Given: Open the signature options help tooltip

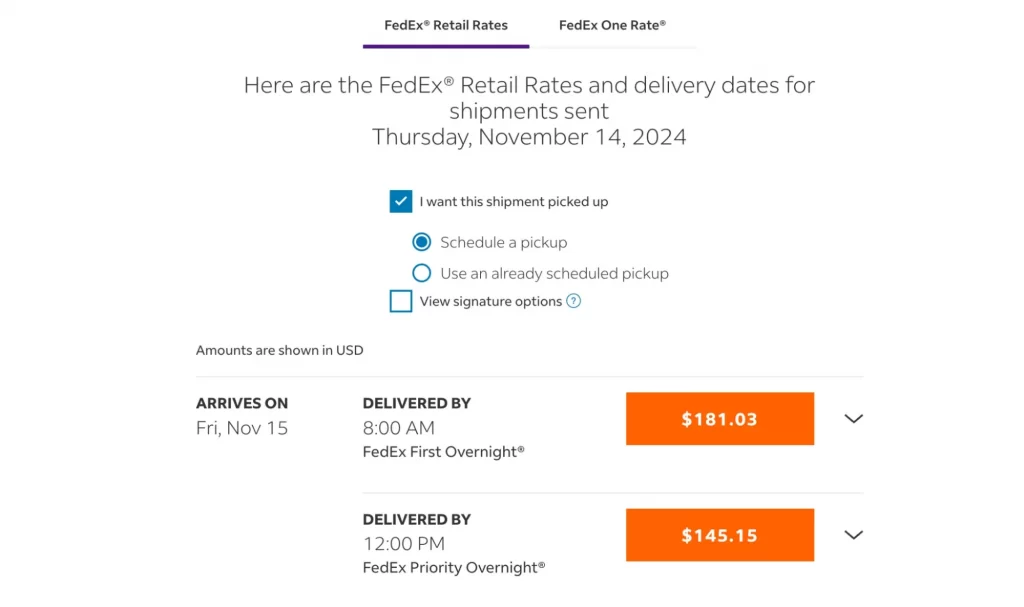Looking at the screenshot, I should [x=571, y=301].
